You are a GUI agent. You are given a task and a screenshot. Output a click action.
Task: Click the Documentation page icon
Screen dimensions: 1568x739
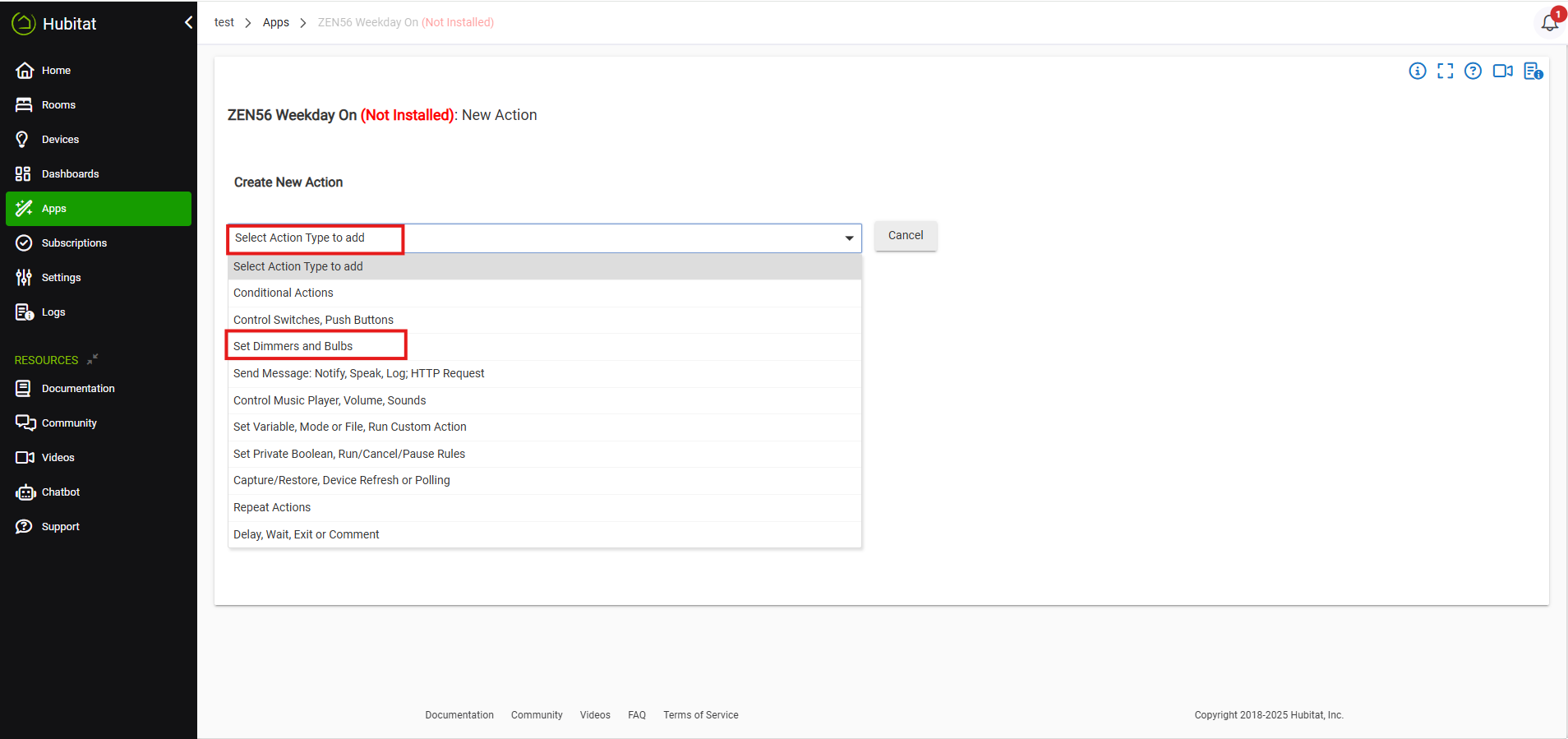23,389
